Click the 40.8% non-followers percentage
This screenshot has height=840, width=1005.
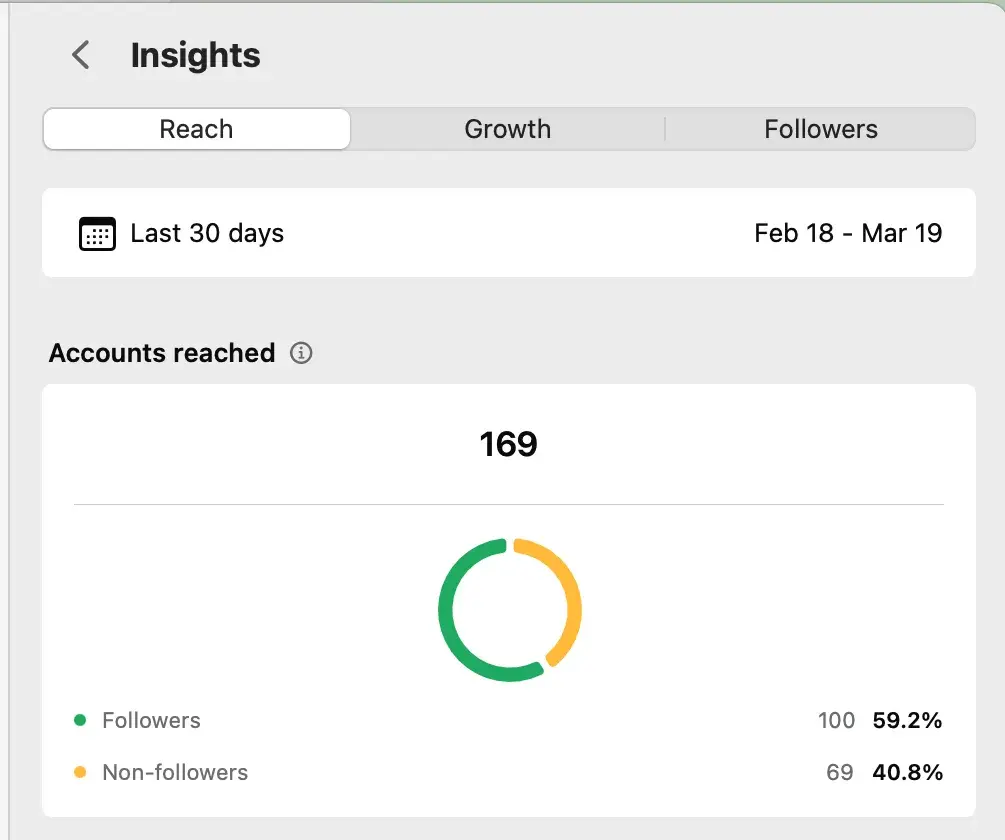[907, 772]
